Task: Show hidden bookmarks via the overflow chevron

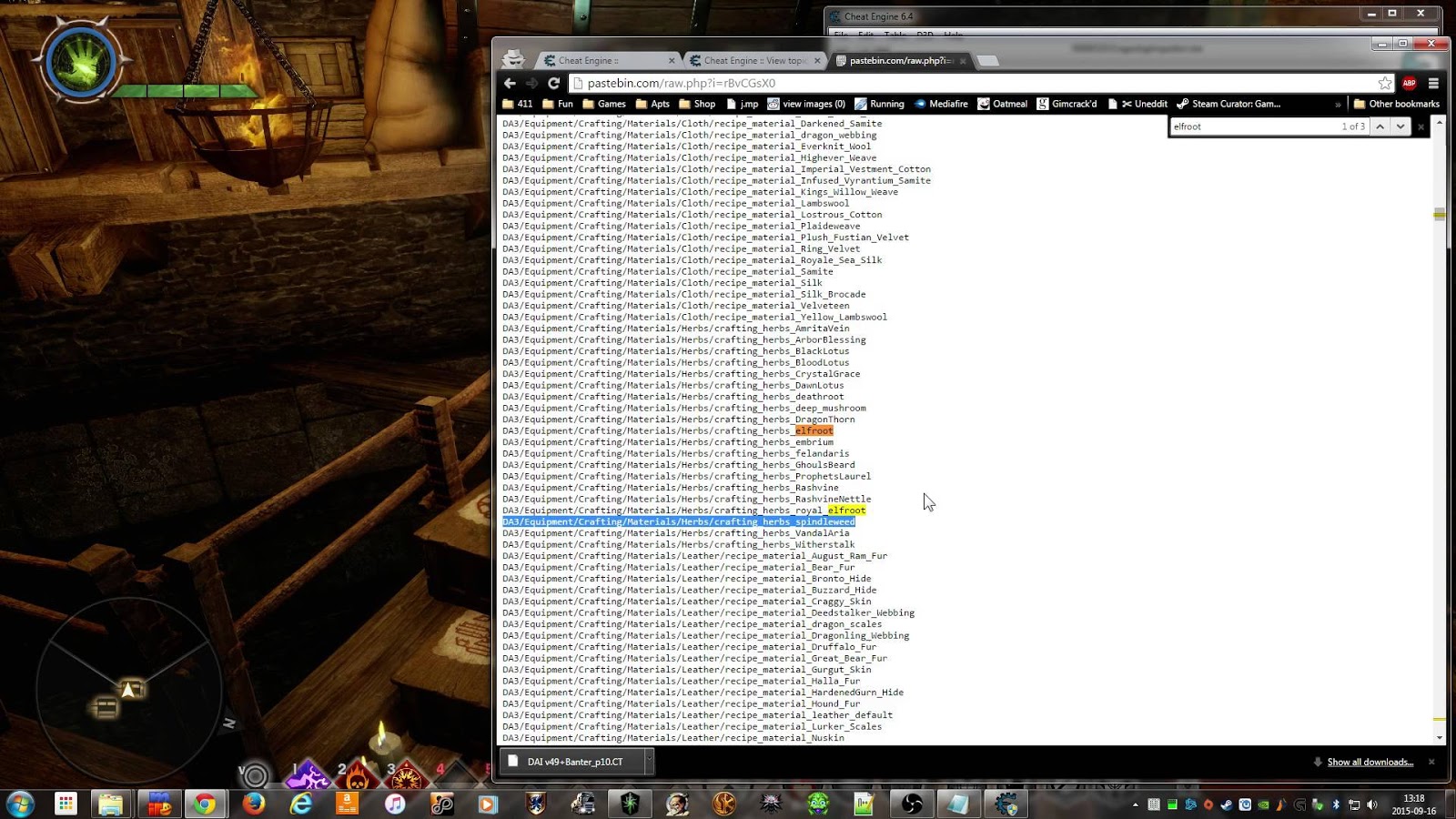Action: pyautogui.click(x=1338, y=104)
